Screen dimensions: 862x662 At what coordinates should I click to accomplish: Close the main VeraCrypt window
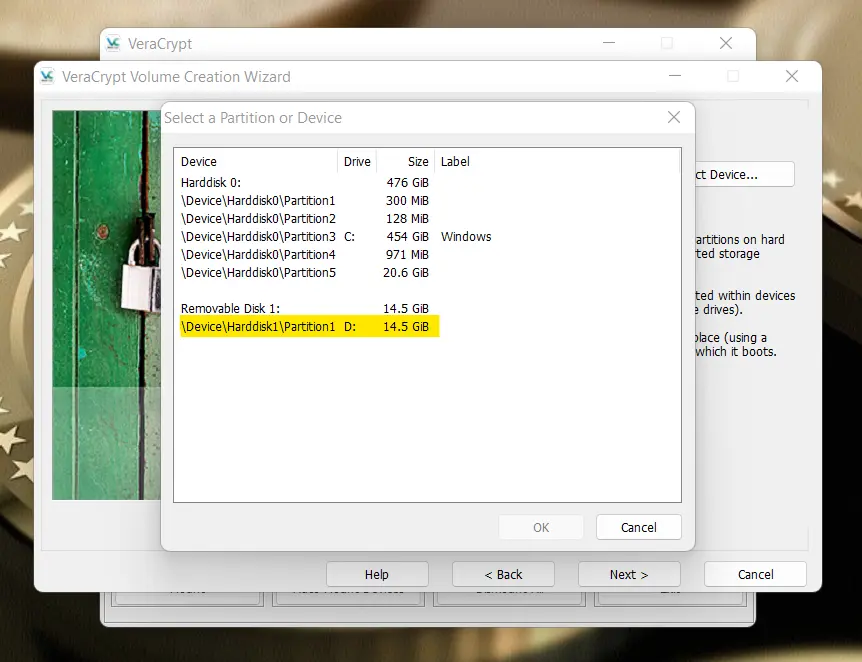tap(726, 43)
